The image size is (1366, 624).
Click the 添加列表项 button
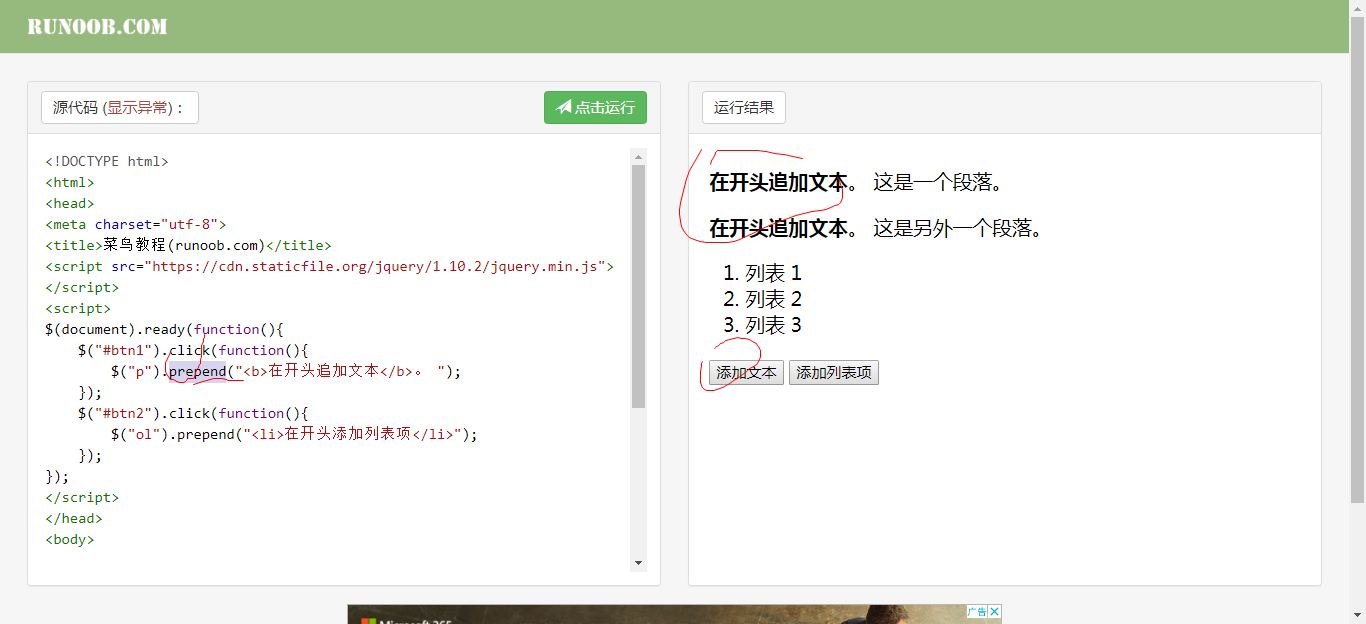coord(834,373)
